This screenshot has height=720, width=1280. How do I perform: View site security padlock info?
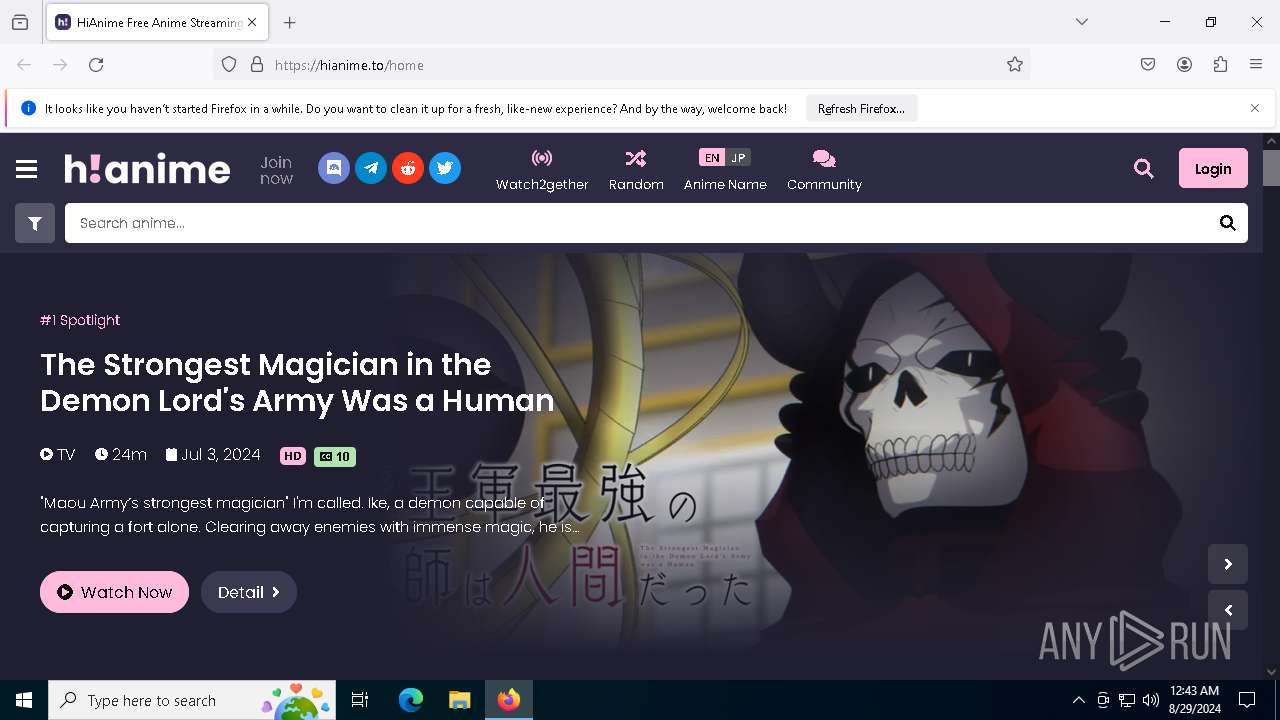[x=257, y=65]
